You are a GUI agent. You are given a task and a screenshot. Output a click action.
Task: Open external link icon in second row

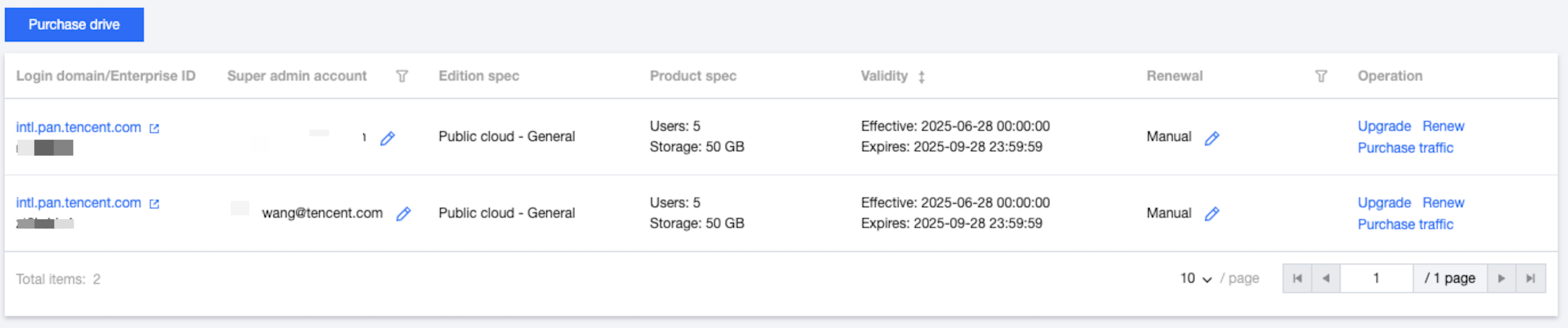tap(155, 204)
